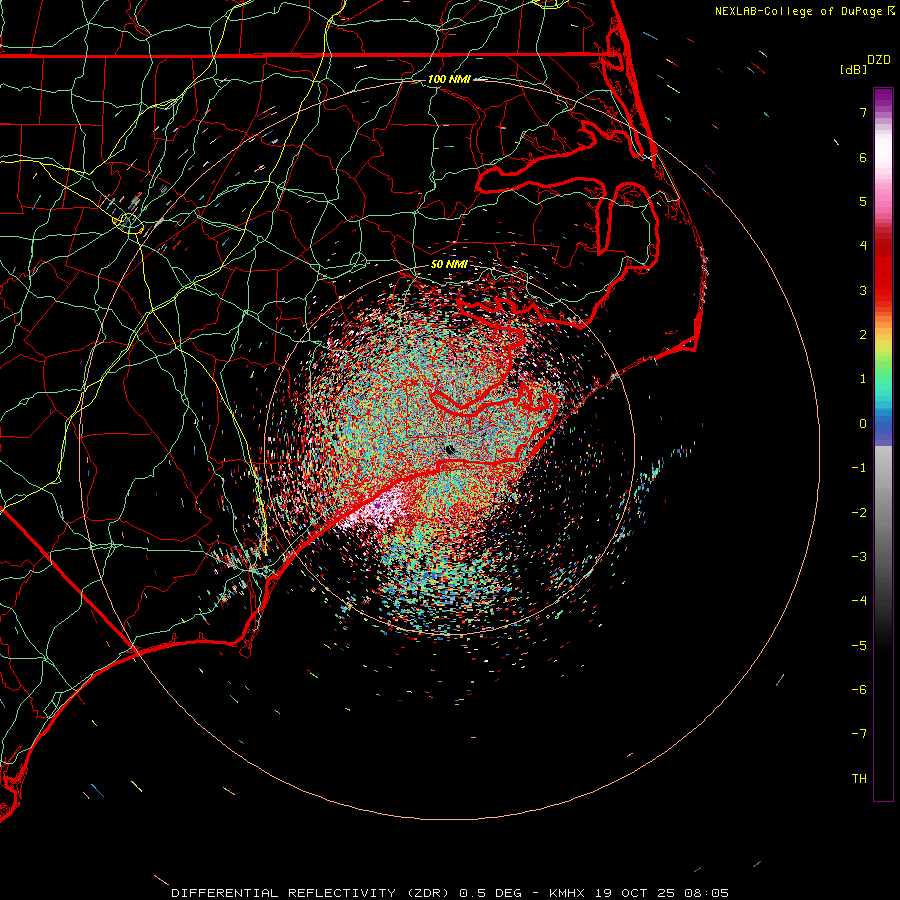Image resolution: width=900 pixels, height=900 pixels.
Task: Click the "100 NMI" range ring label
Action: point(449,79)
